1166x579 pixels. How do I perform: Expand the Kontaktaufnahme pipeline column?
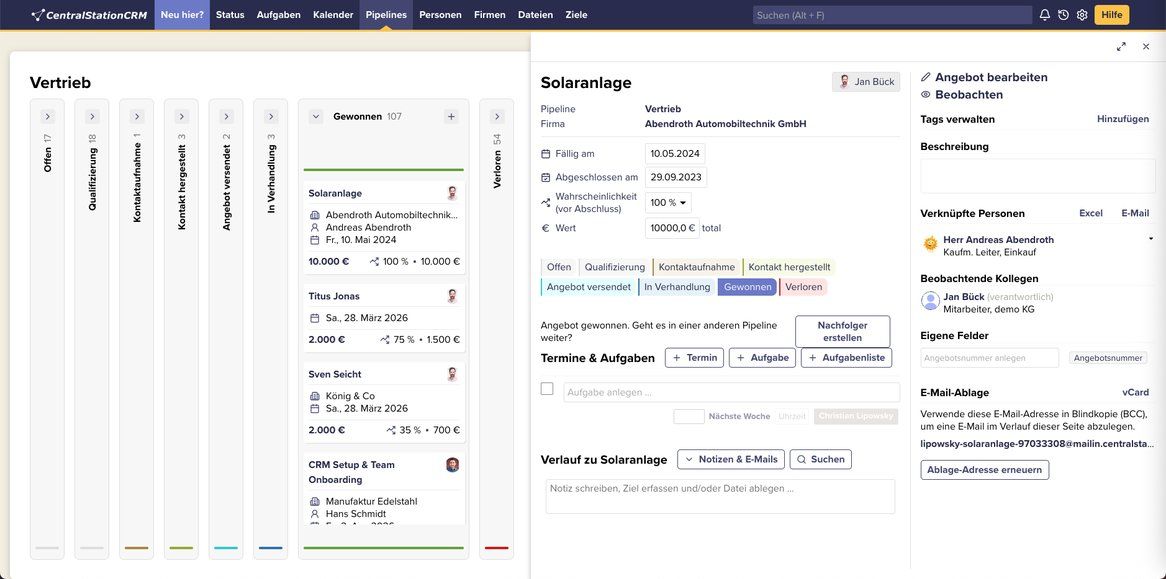pyautogui.click(x=137, y=117)
